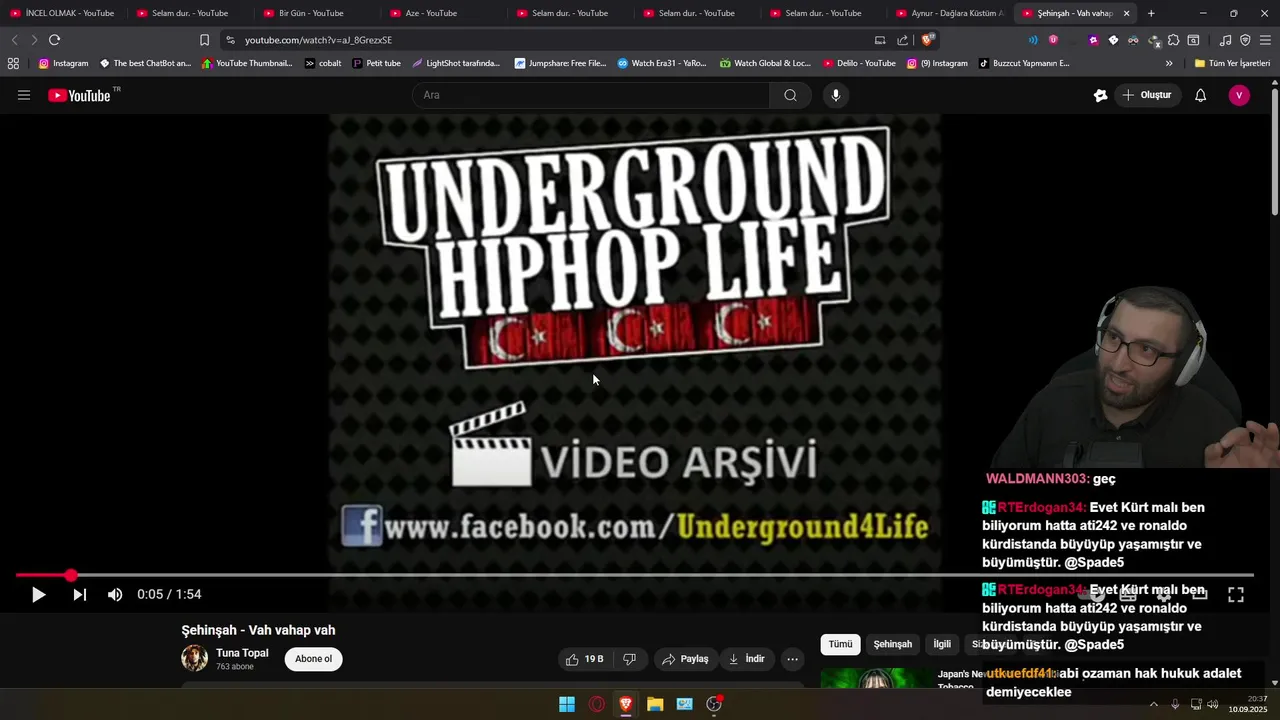This screenshot has width=1280, height=720.
Task: Focus the YouTube Ara search field
Action: click(590, 95)
